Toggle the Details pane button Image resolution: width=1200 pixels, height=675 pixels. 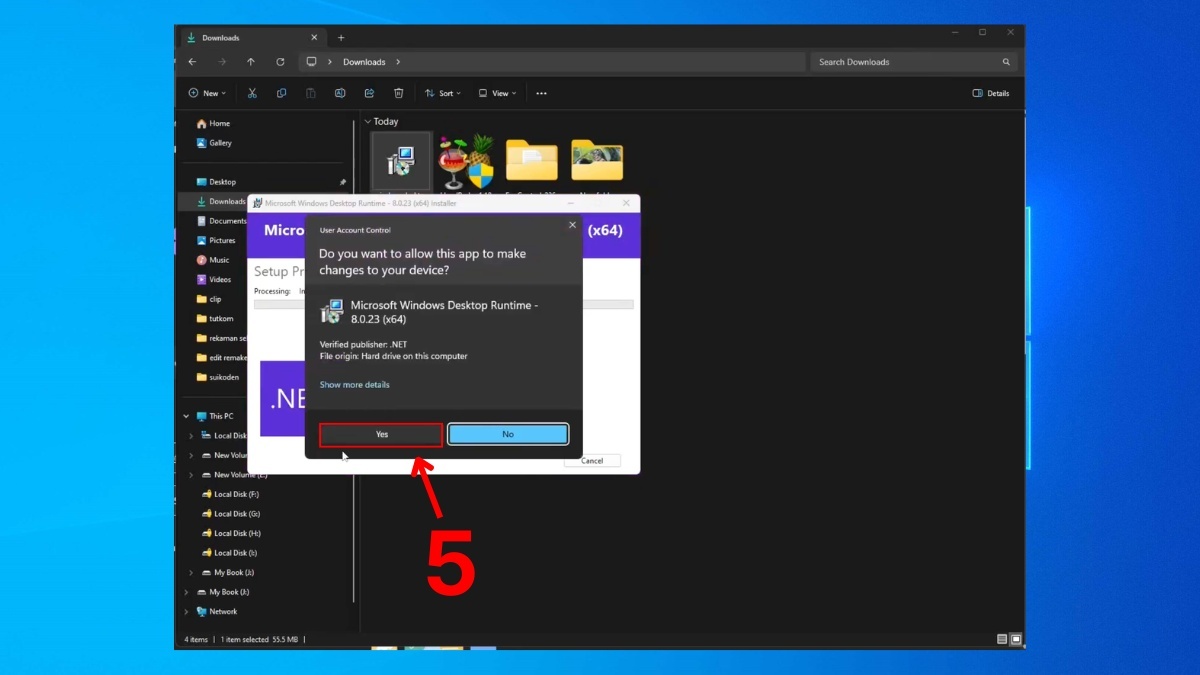[x=991, y=93]
